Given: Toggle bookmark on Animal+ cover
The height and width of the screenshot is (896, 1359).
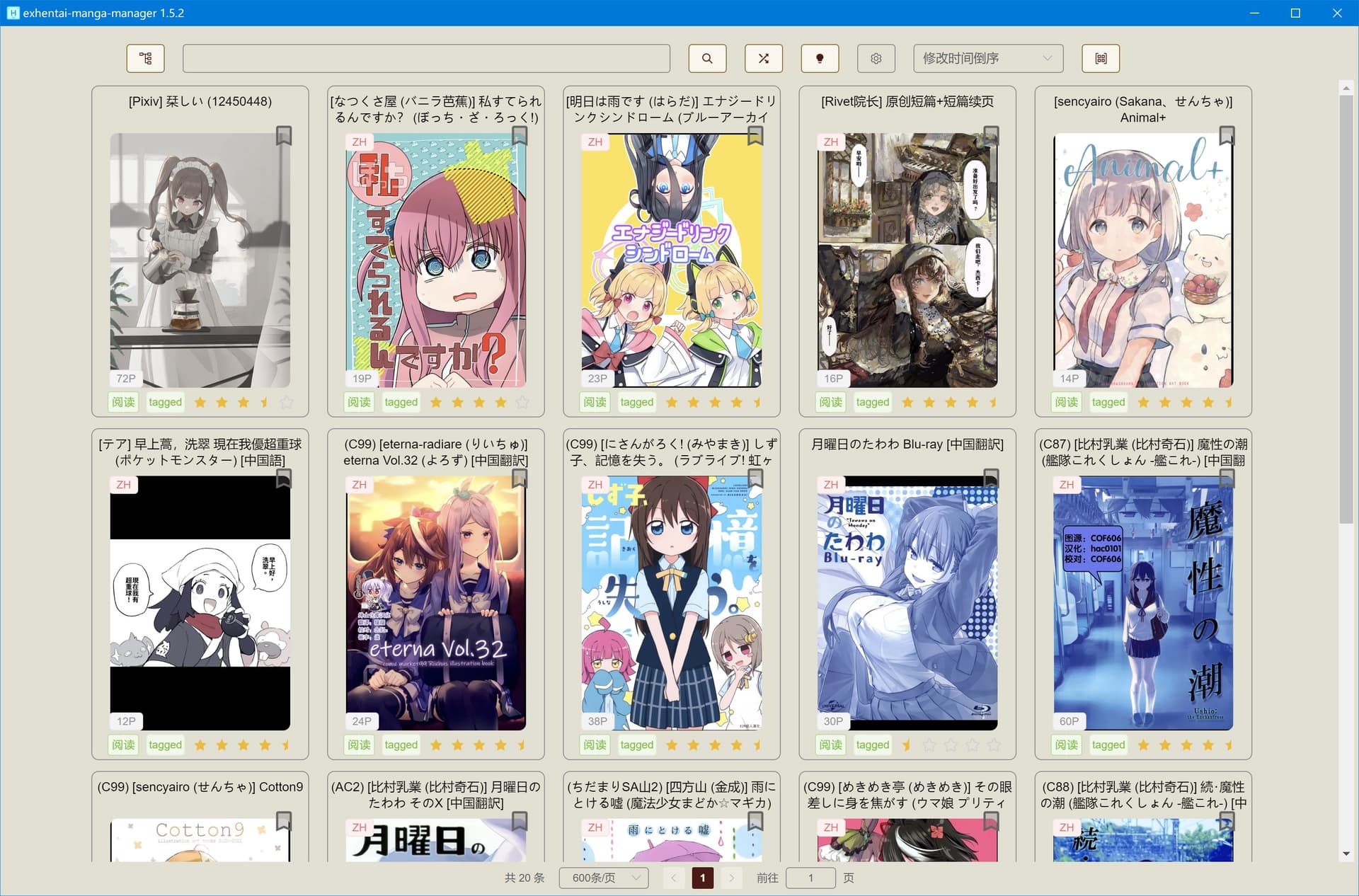Looking at the screenshot, I should pyautogui.click(x=1227, y=135).
